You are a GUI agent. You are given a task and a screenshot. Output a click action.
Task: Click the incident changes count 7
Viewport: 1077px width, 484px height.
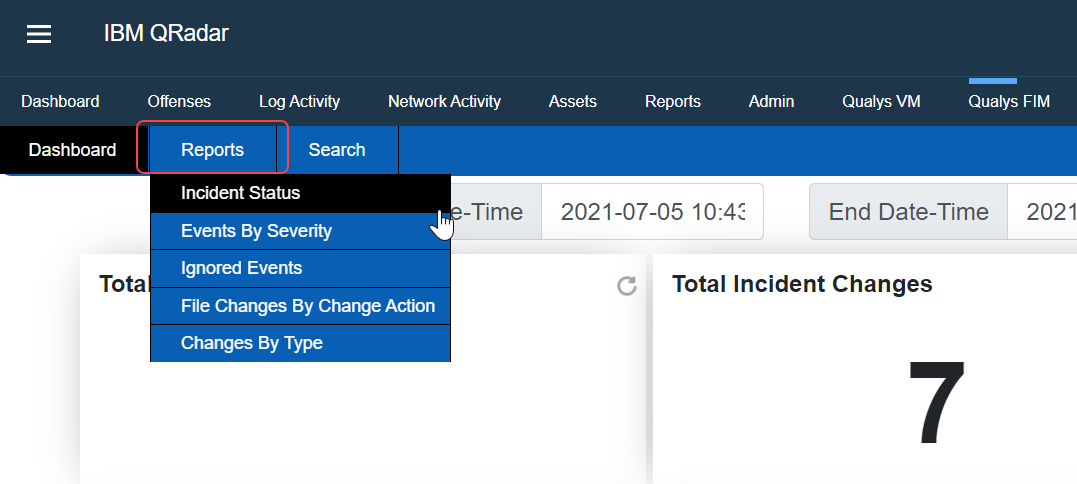[x=937, y=402]
